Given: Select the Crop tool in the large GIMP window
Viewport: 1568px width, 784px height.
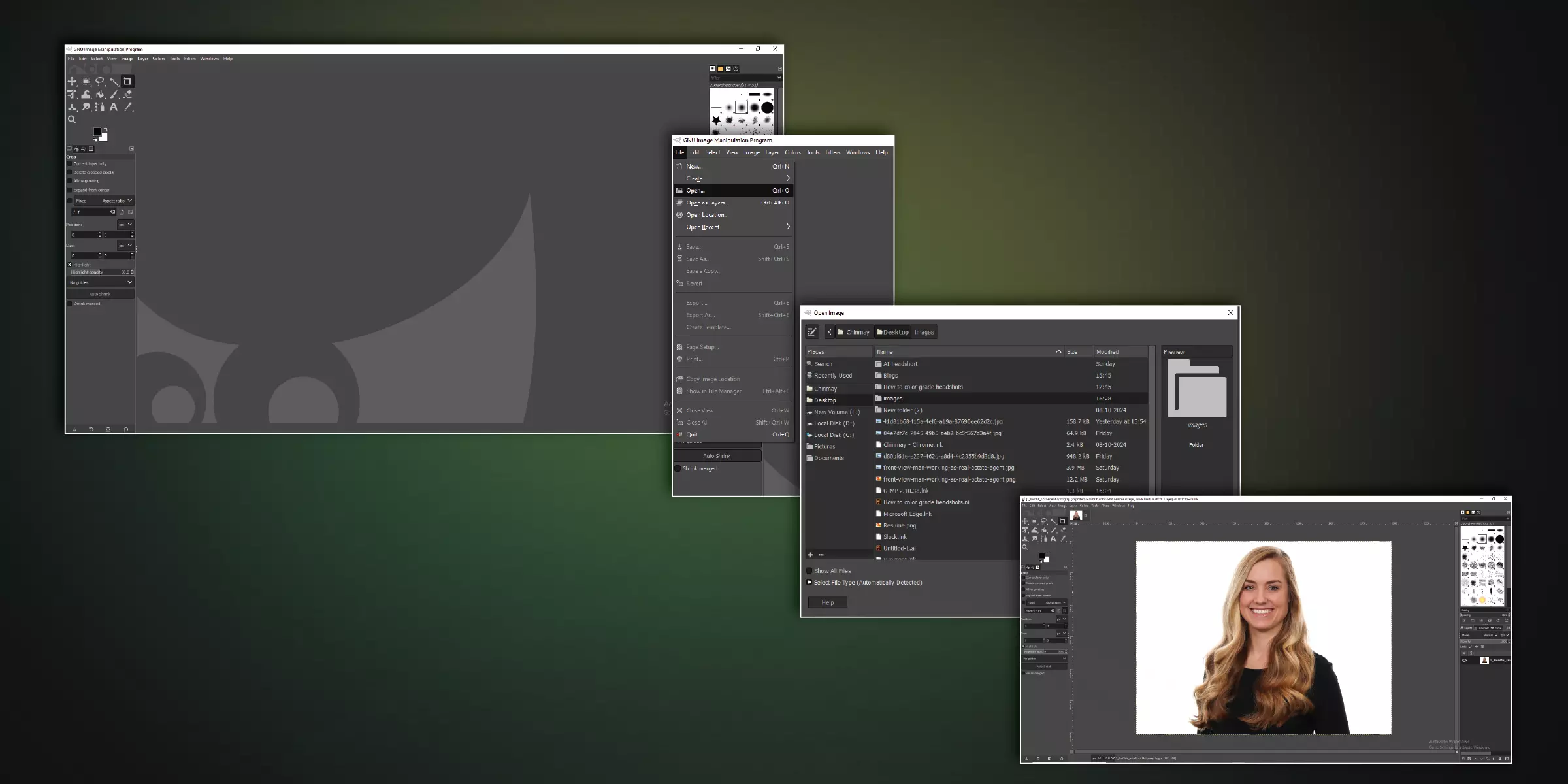Looking at the screenshot, I should click(127, 82).
